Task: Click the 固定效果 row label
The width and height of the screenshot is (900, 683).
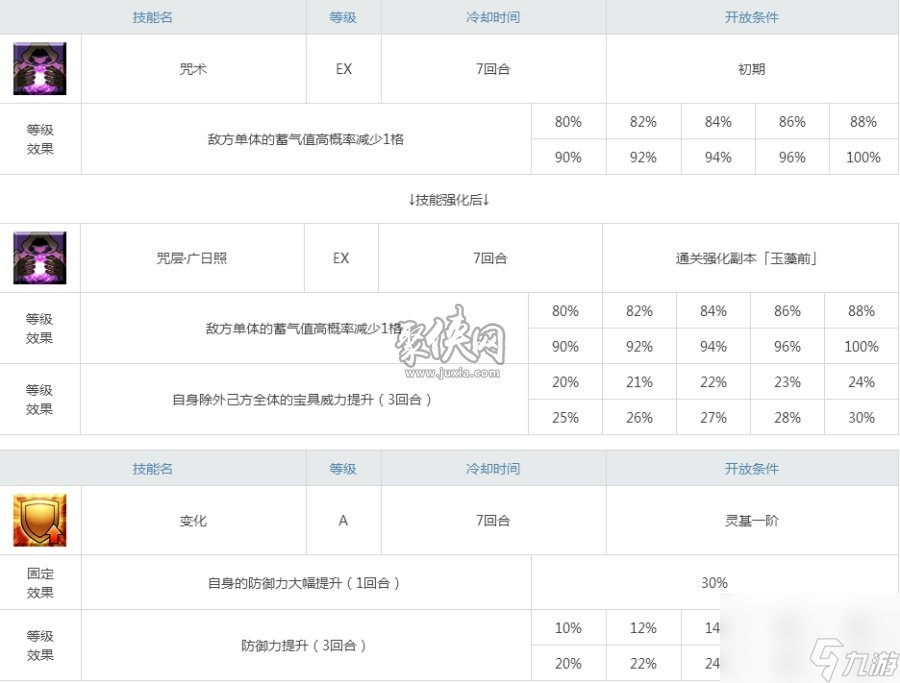Action: pos(40,583)
